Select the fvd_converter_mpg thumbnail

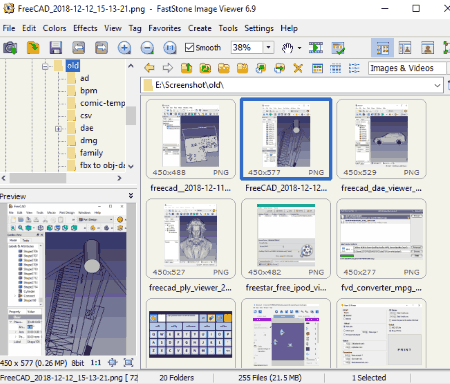[x=381, y=238]
